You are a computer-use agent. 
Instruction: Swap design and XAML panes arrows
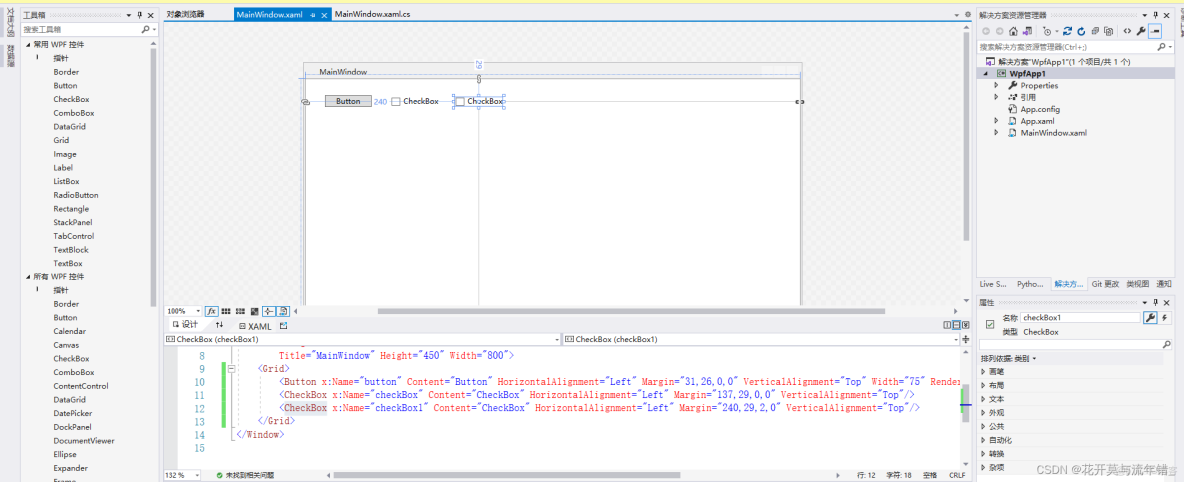point(220,325)
